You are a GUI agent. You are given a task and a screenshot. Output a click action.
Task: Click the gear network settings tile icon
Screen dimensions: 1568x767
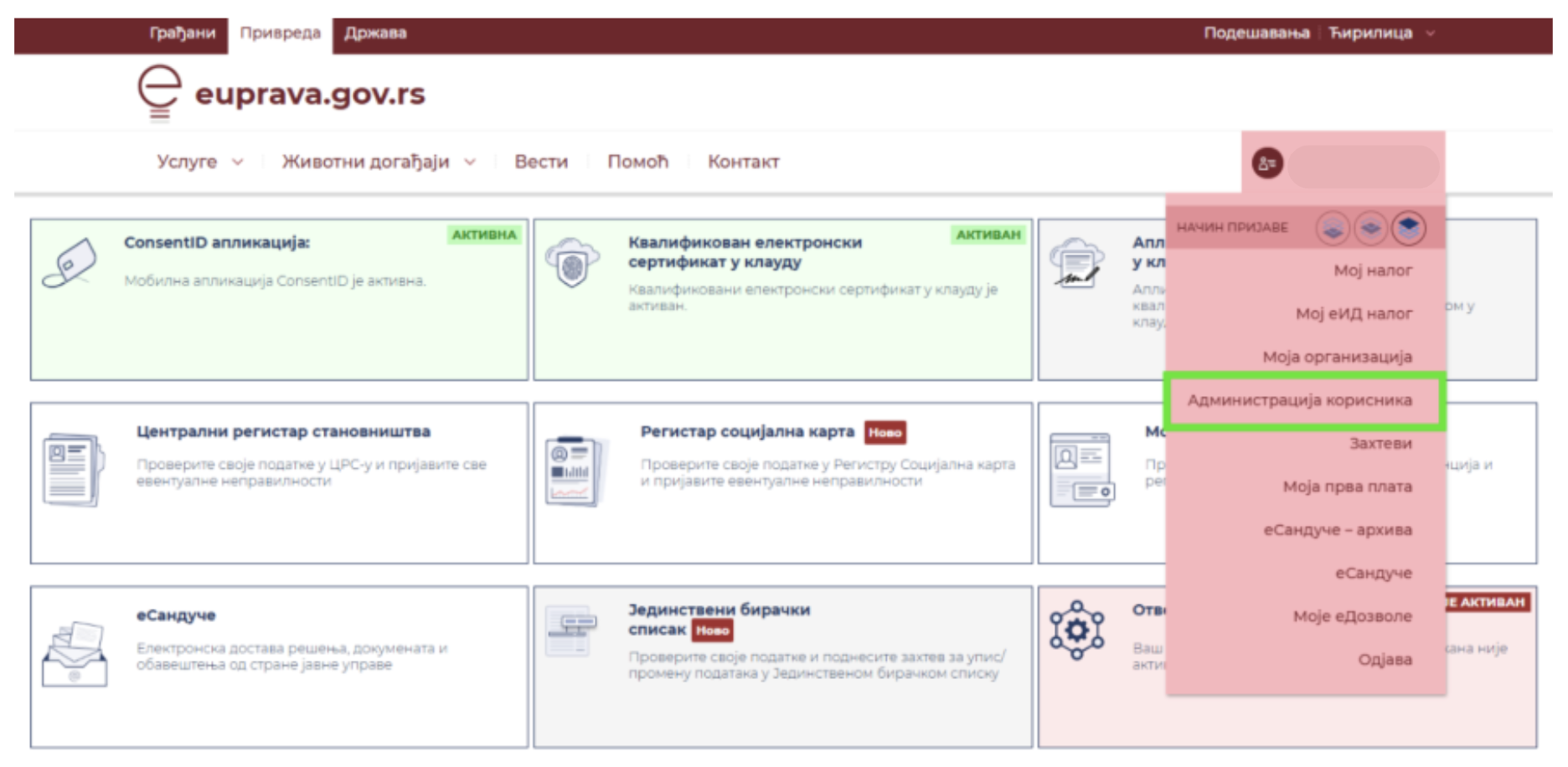click(x=1077, y=630)
